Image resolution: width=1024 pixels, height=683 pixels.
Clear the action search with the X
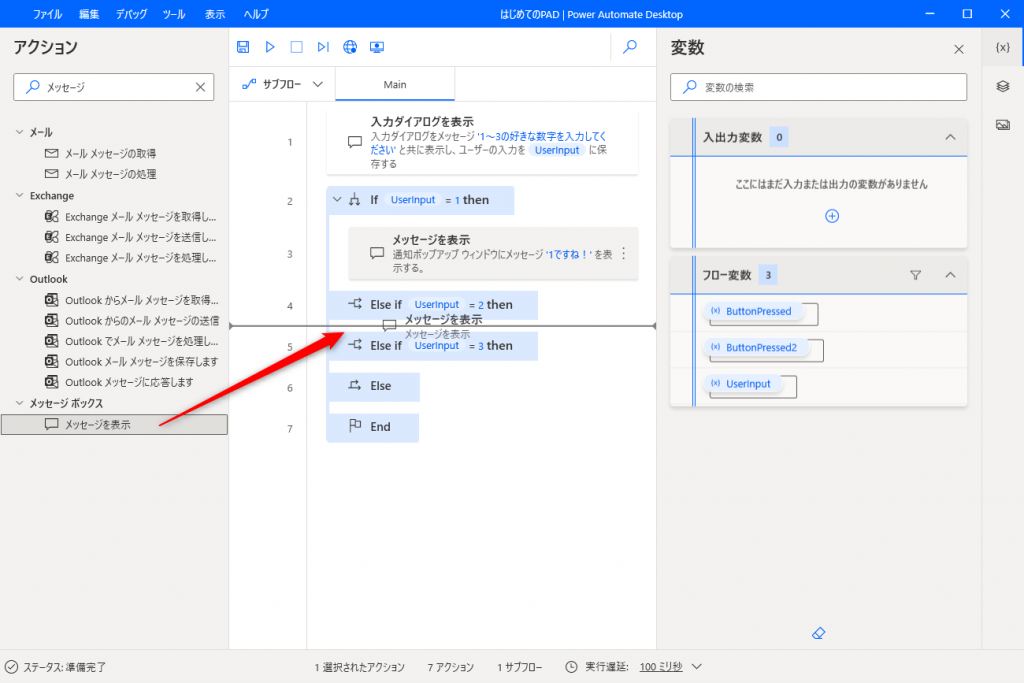tap(200, 87)
